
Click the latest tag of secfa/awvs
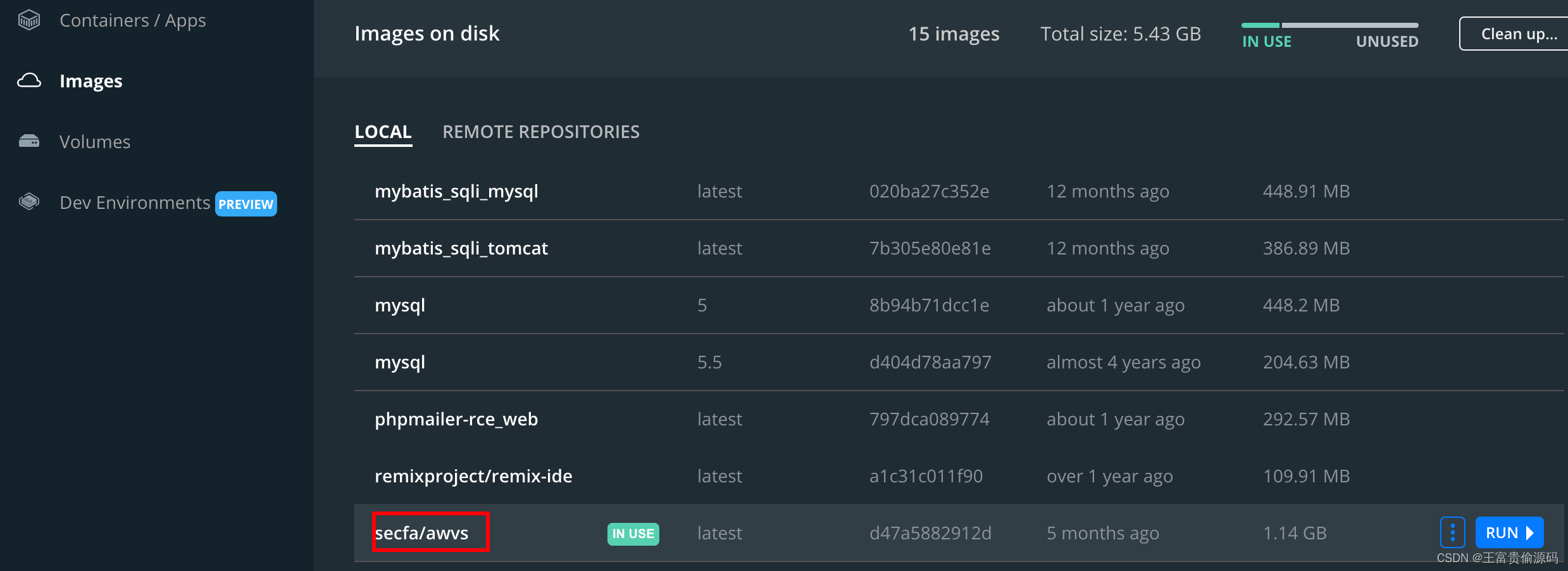click(719, 533)
